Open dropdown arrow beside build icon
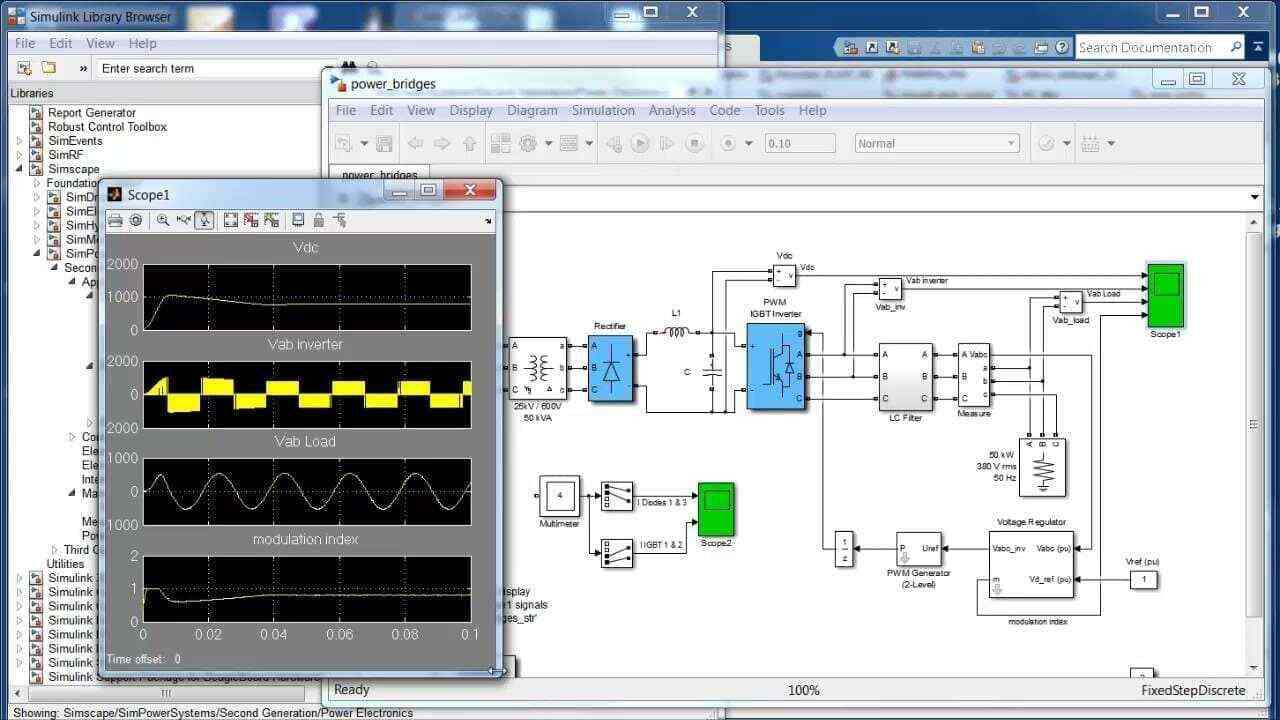This screenshot has width=1280, height=720. (x=1111, y=144)
